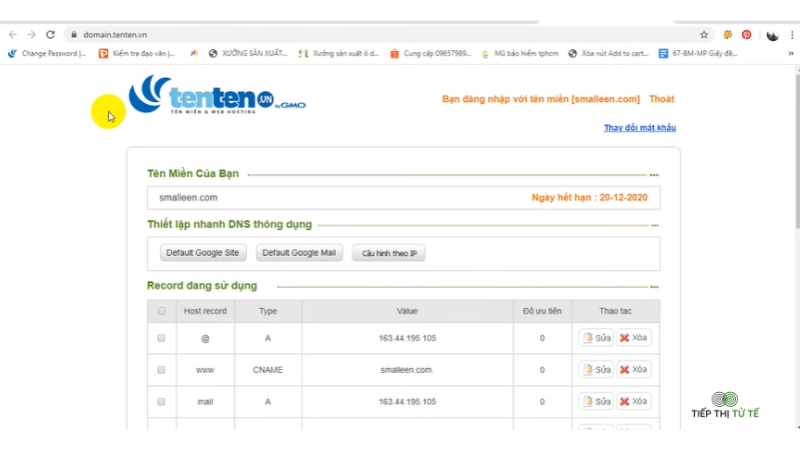Click the Default Google Site button
Image resolution: width=800 pixels, height=450 pixels.
pyautogui.click(x=203, y=253)
